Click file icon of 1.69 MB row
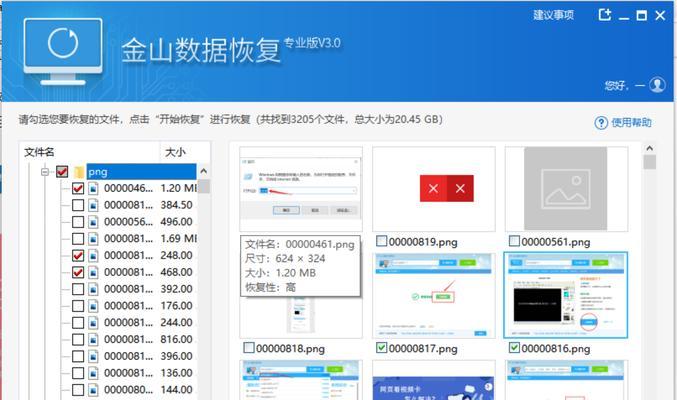Screen dimensions: 677x400 (x=93, y=239)
